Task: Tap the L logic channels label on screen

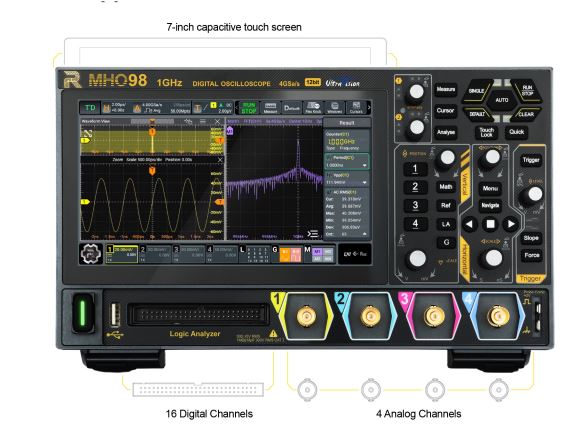Action: (x=242, y=249)
